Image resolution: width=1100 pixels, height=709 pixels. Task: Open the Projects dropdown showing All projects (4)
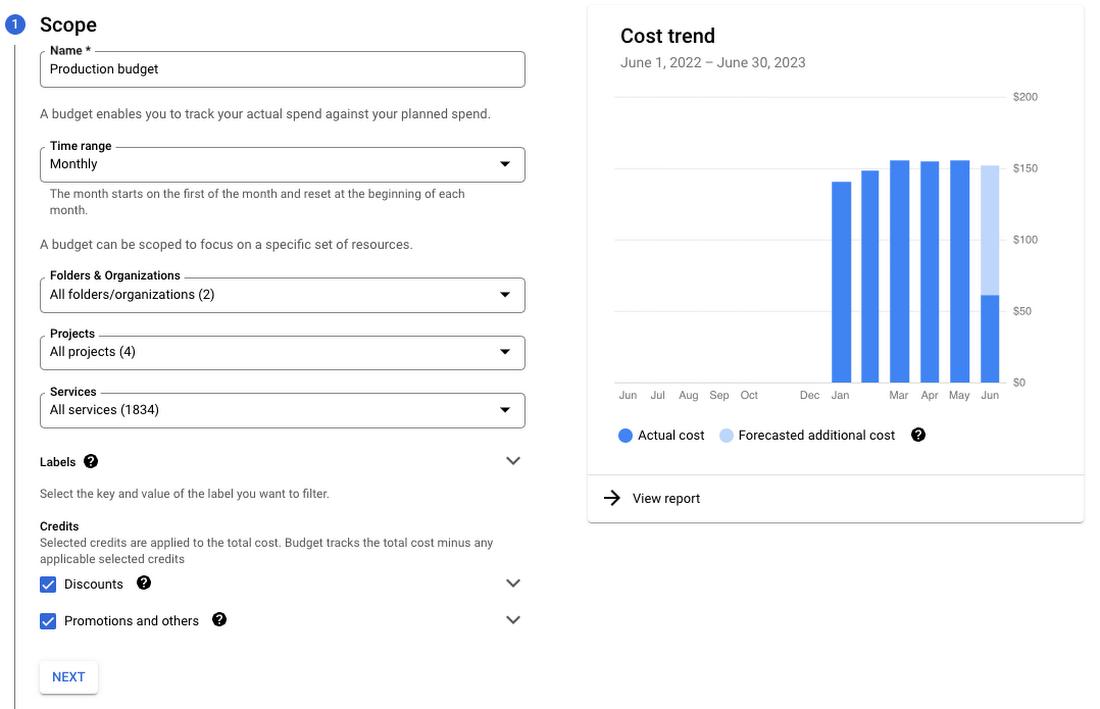(282, 353)
